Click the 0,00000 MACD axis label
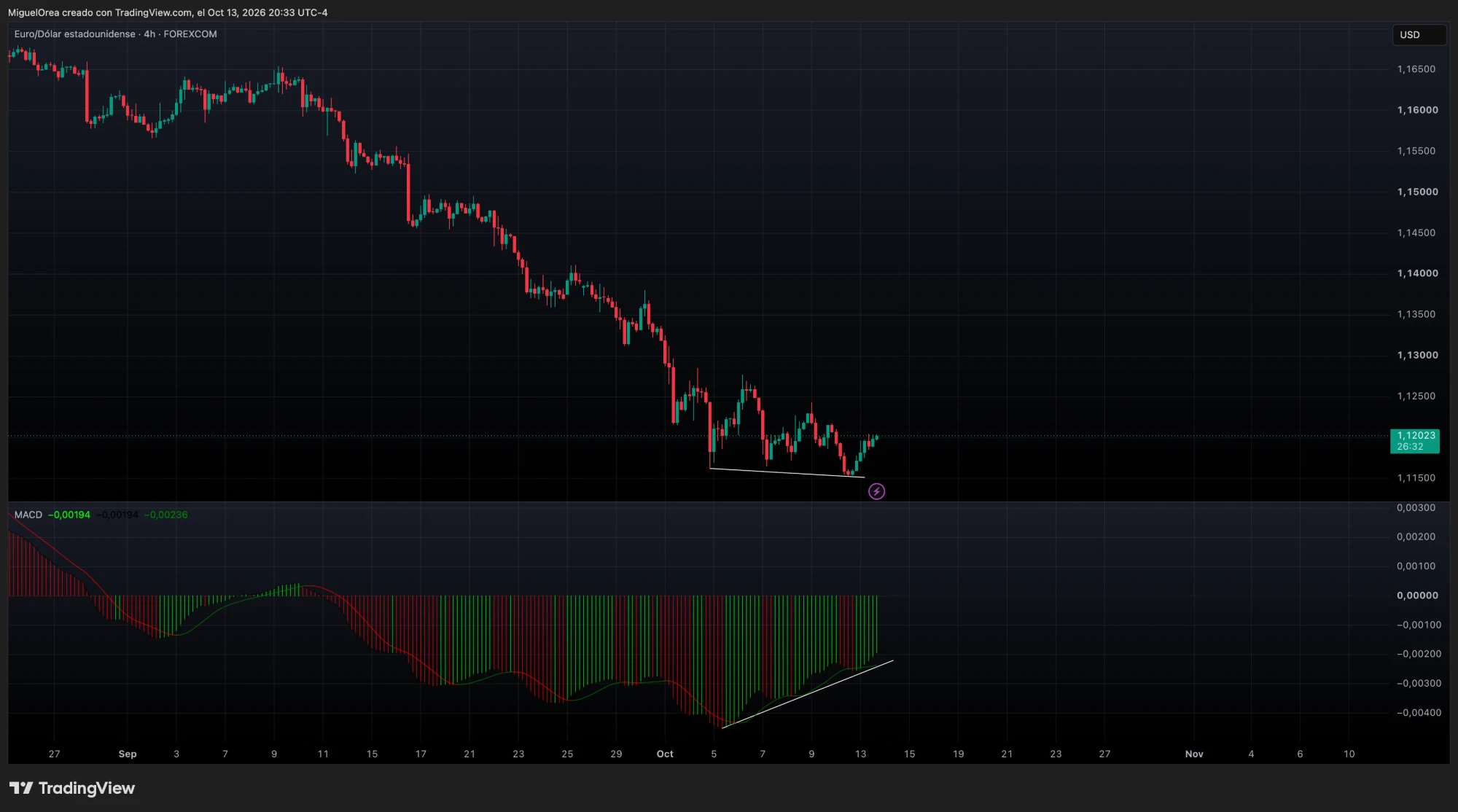Viewport: 1458px width, 812px height. (1417, 596)
